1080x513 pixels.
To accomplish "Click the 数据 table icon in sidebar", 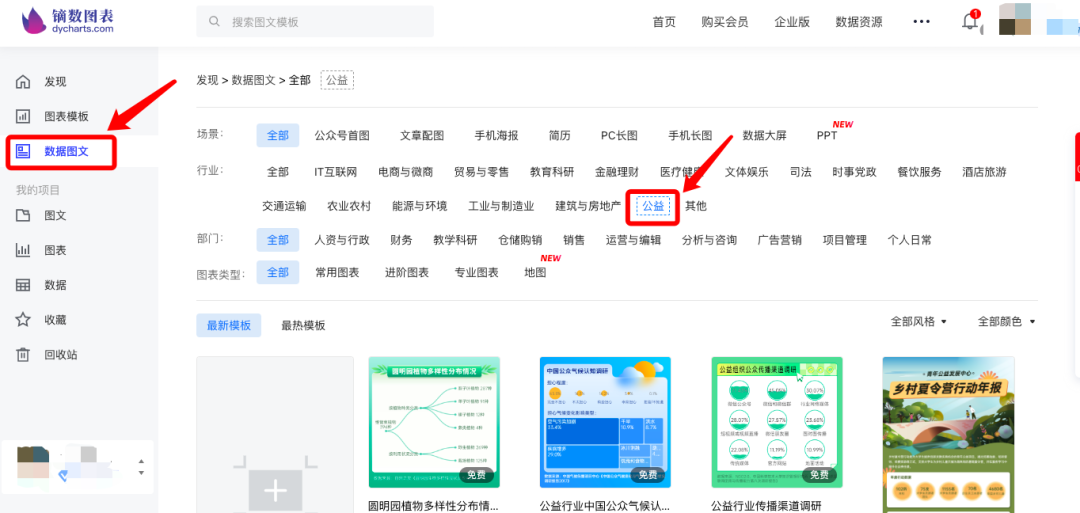I will (24, 285).
